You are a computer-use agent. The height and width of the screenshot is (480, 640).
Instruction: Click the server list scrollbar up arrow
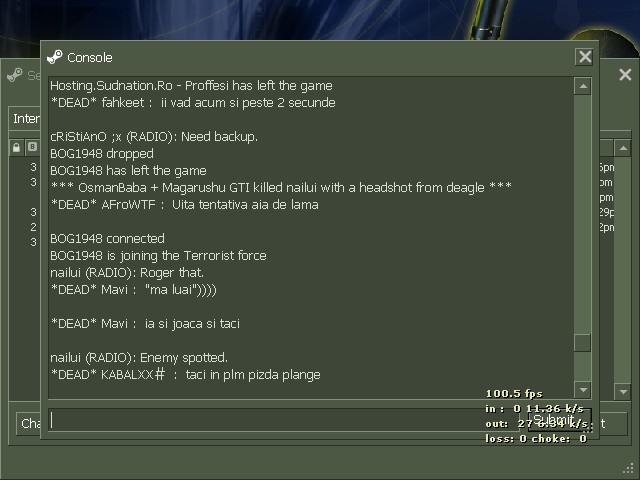click(623, 148)
